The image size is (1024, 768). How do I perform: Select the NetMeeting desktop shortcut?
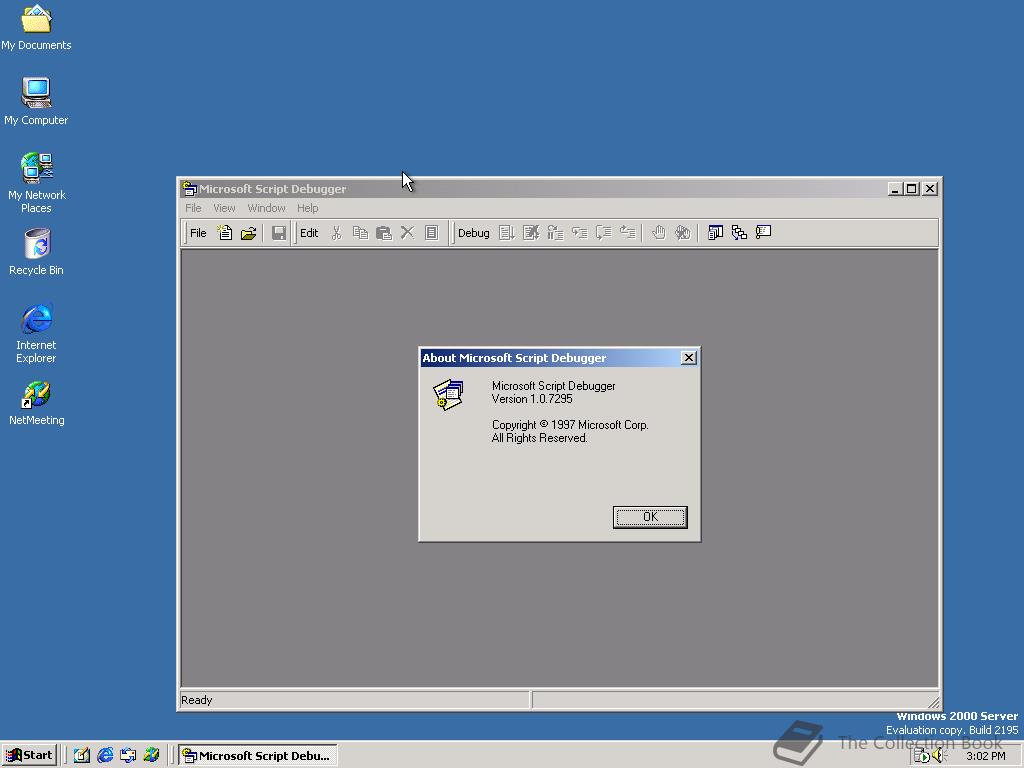[x=37, y=404]
